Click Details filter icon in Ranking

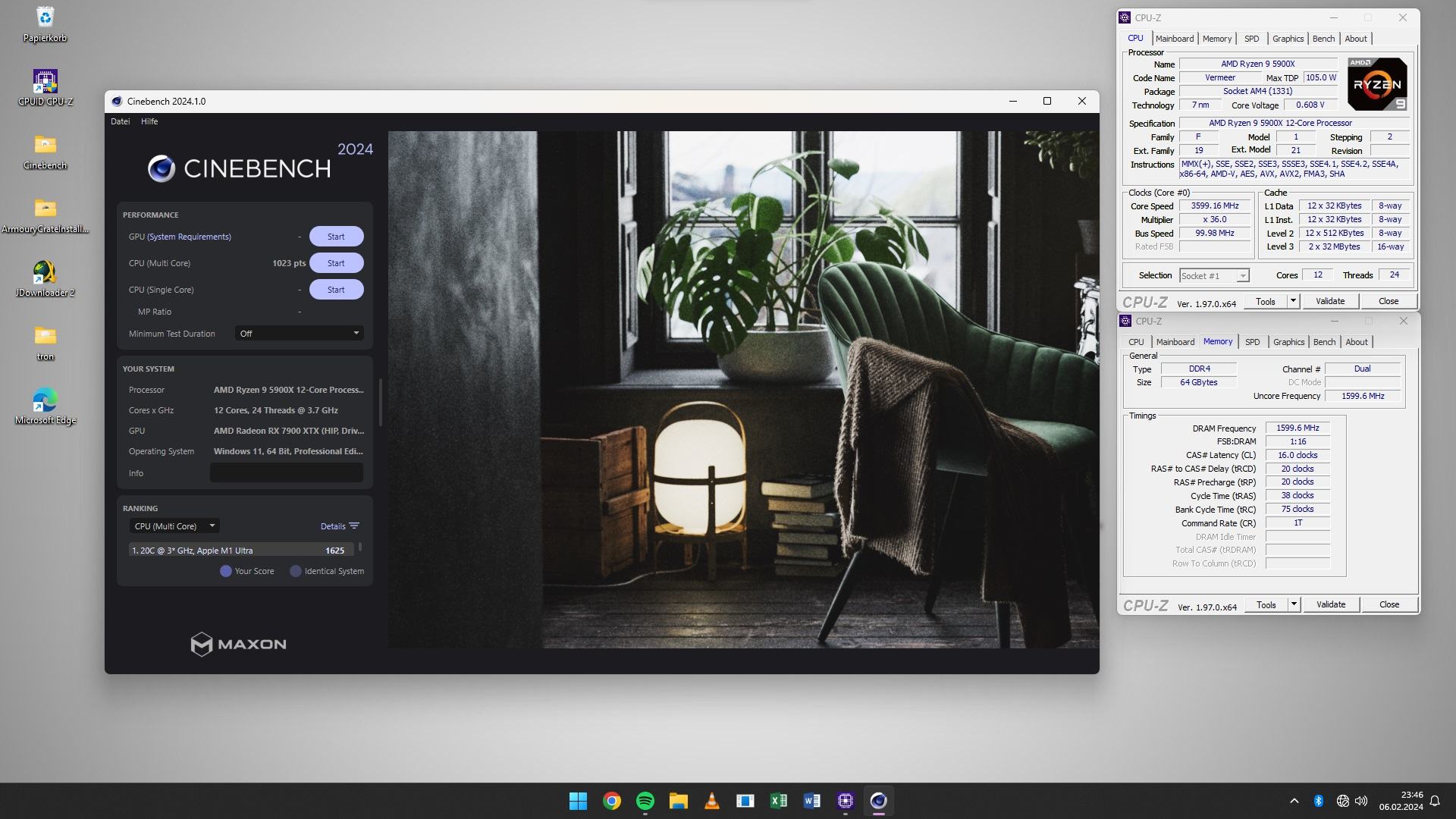[x=354, y=526]
